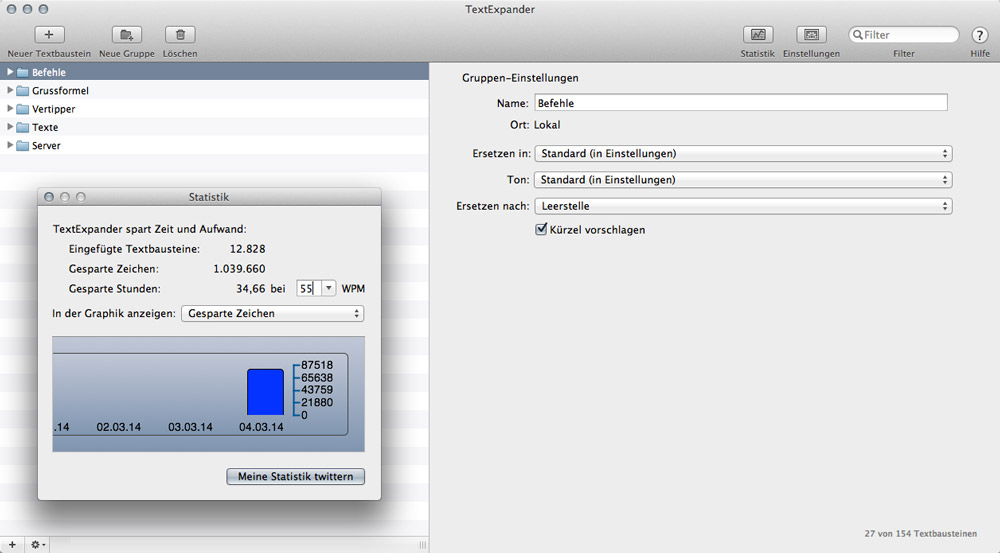1000x553 pixels.
Task: Expand the Server group triangle
Action: (10, 145)
